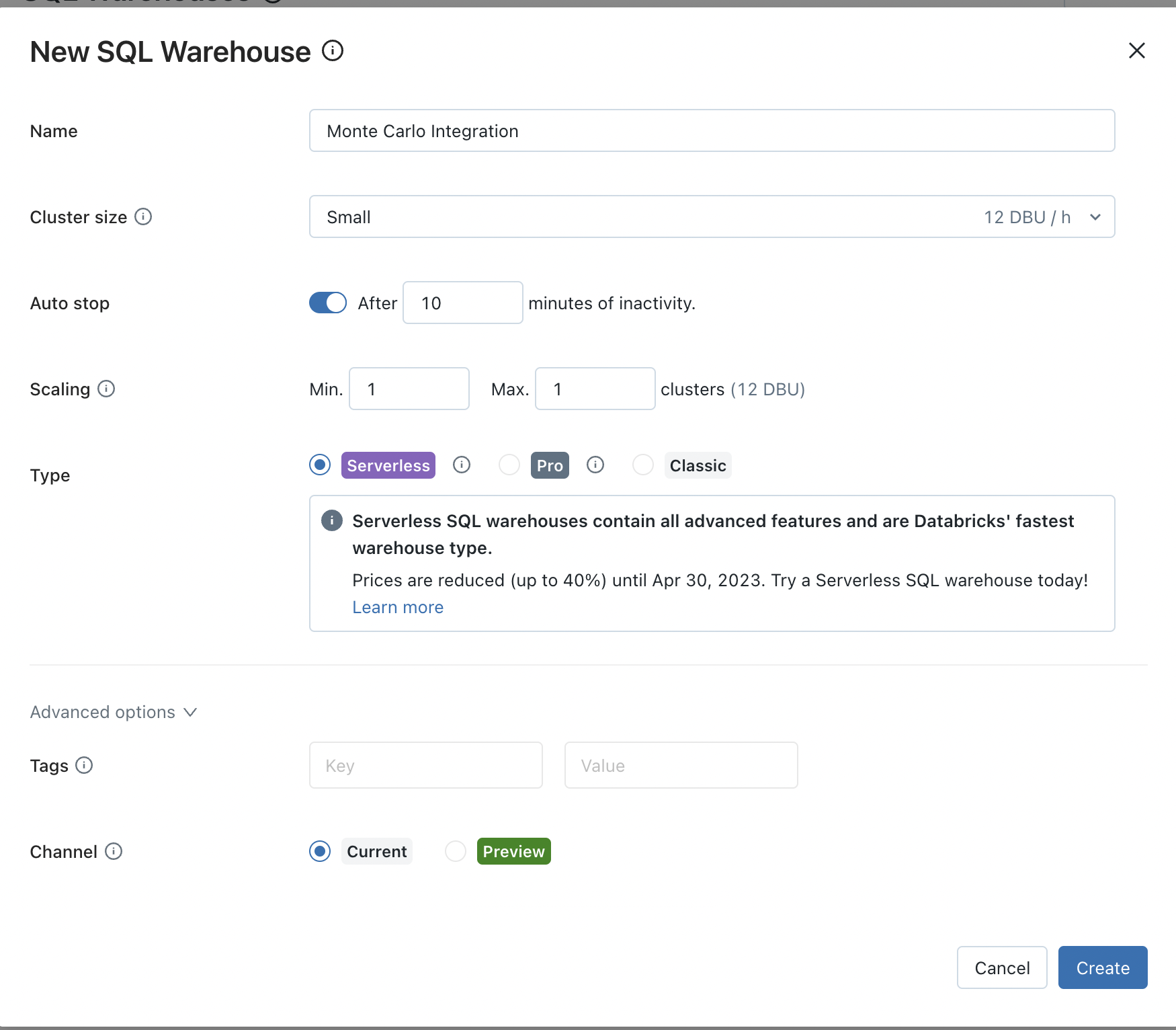
Task: Click the Min clusters field
Action: pyautogui.click(x=409, y=389)
